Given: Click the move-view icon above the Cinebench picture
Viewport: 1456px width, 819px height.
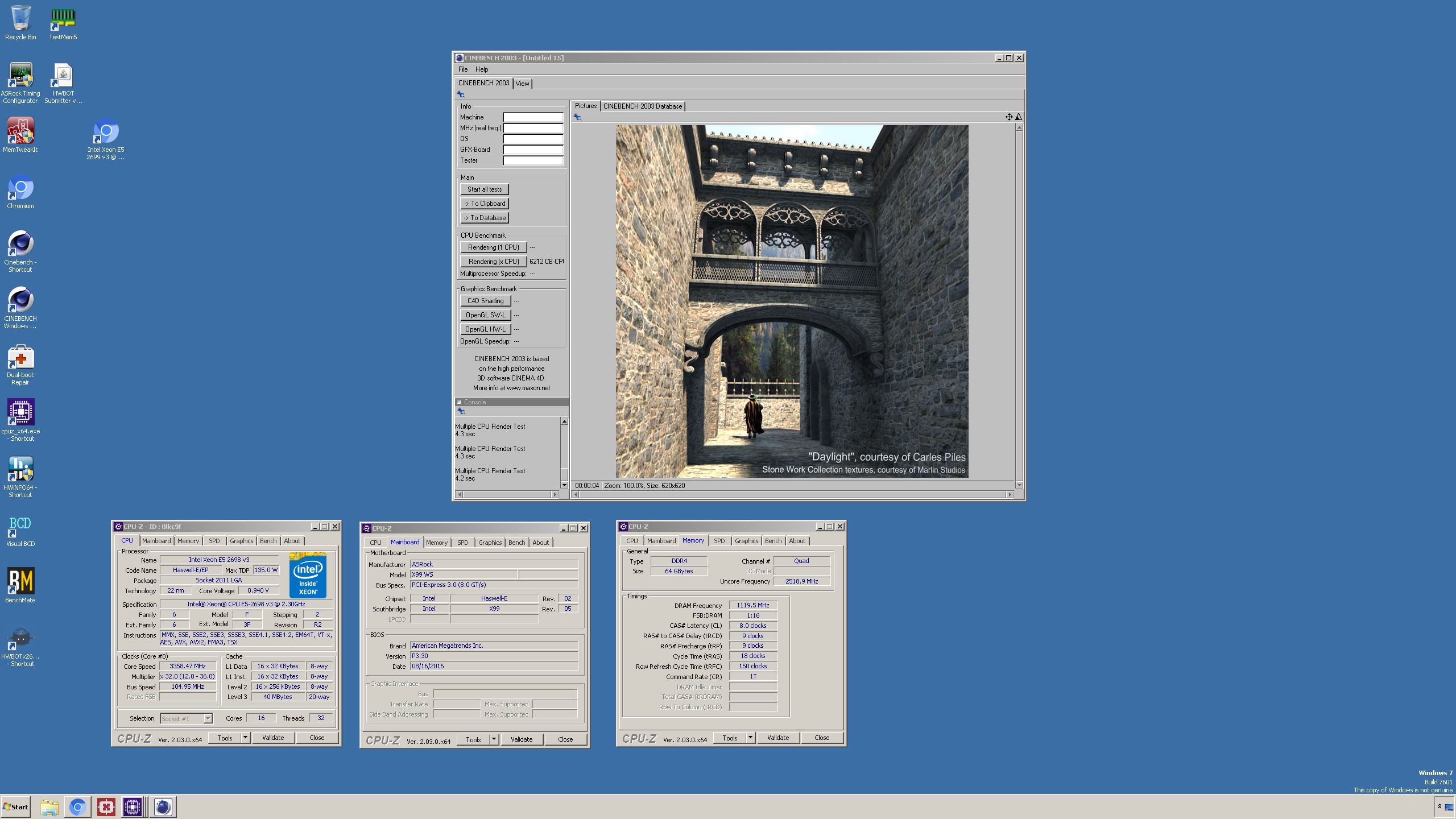Looking at the screenshot, I should (x=1008, y=117).
